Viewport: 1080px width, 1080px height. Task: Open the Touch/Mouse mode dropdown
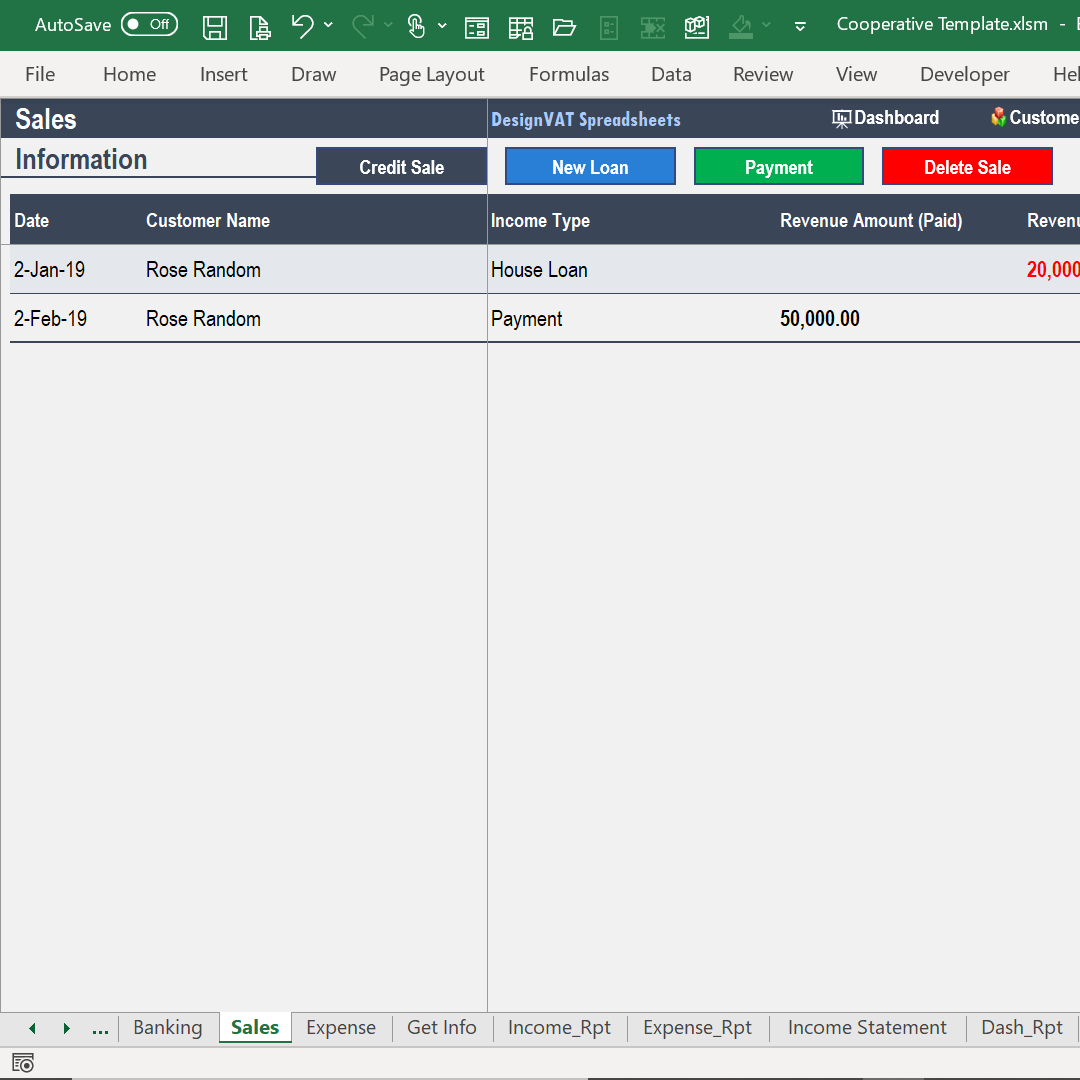pos(442,26)
